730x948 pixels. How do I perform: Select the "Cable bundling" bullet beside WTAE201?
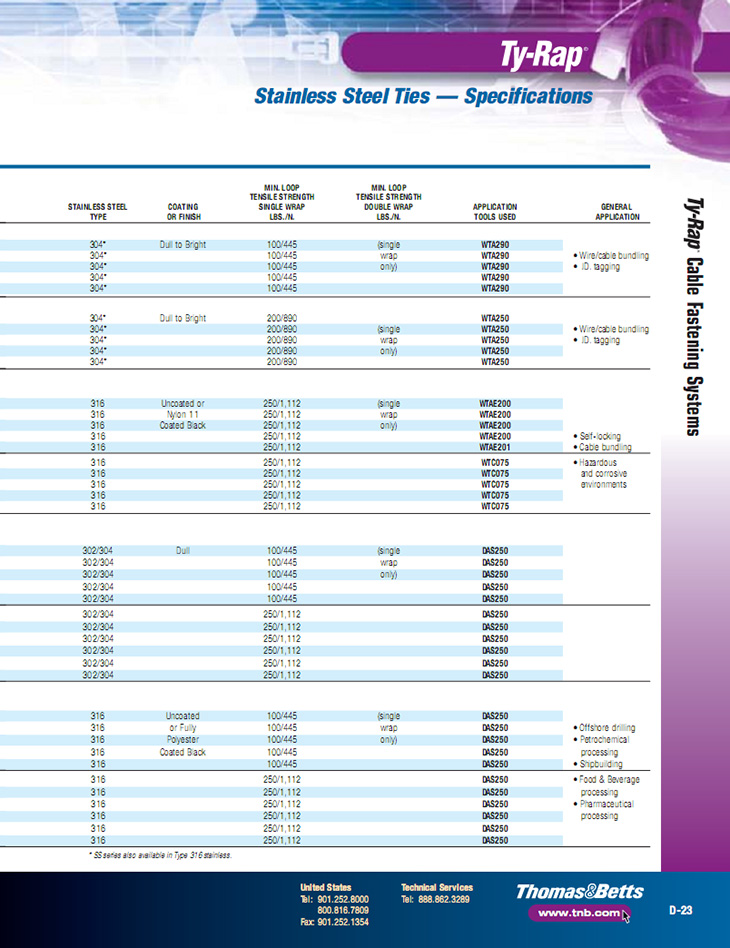(602, 447)
